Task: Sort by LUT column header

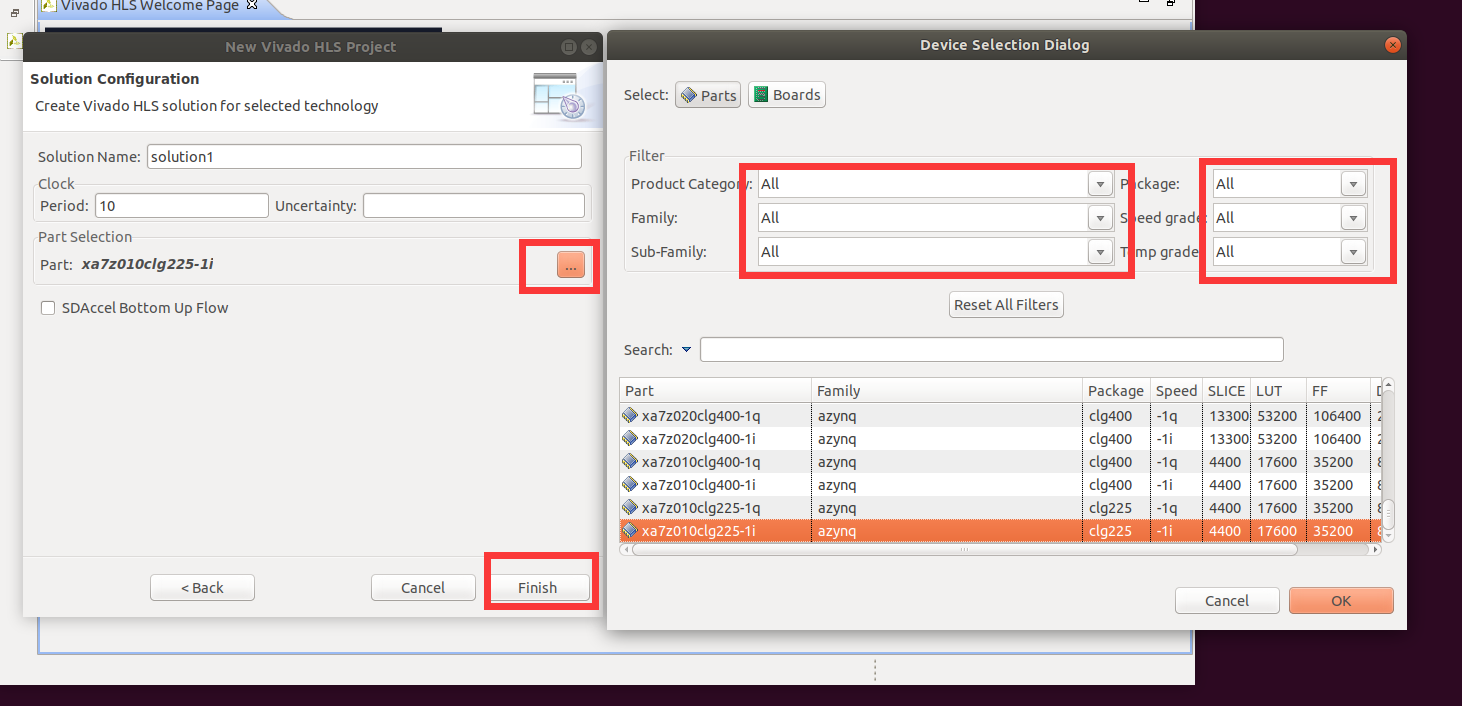Action: click(1279, 391)
